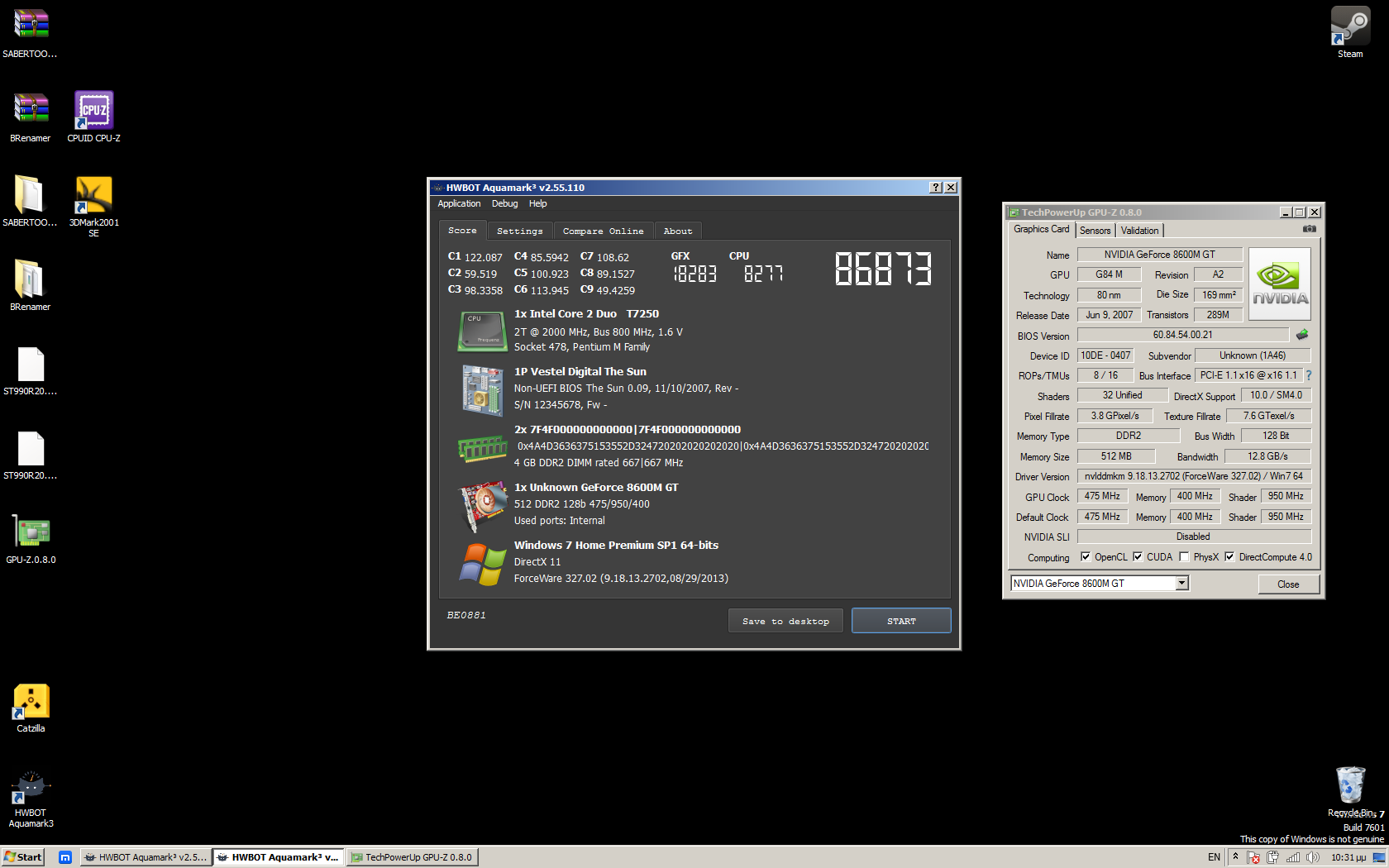Open the Recycle Bin icon
Viewport: 1389px width, 868px height.
(1350, 791)
